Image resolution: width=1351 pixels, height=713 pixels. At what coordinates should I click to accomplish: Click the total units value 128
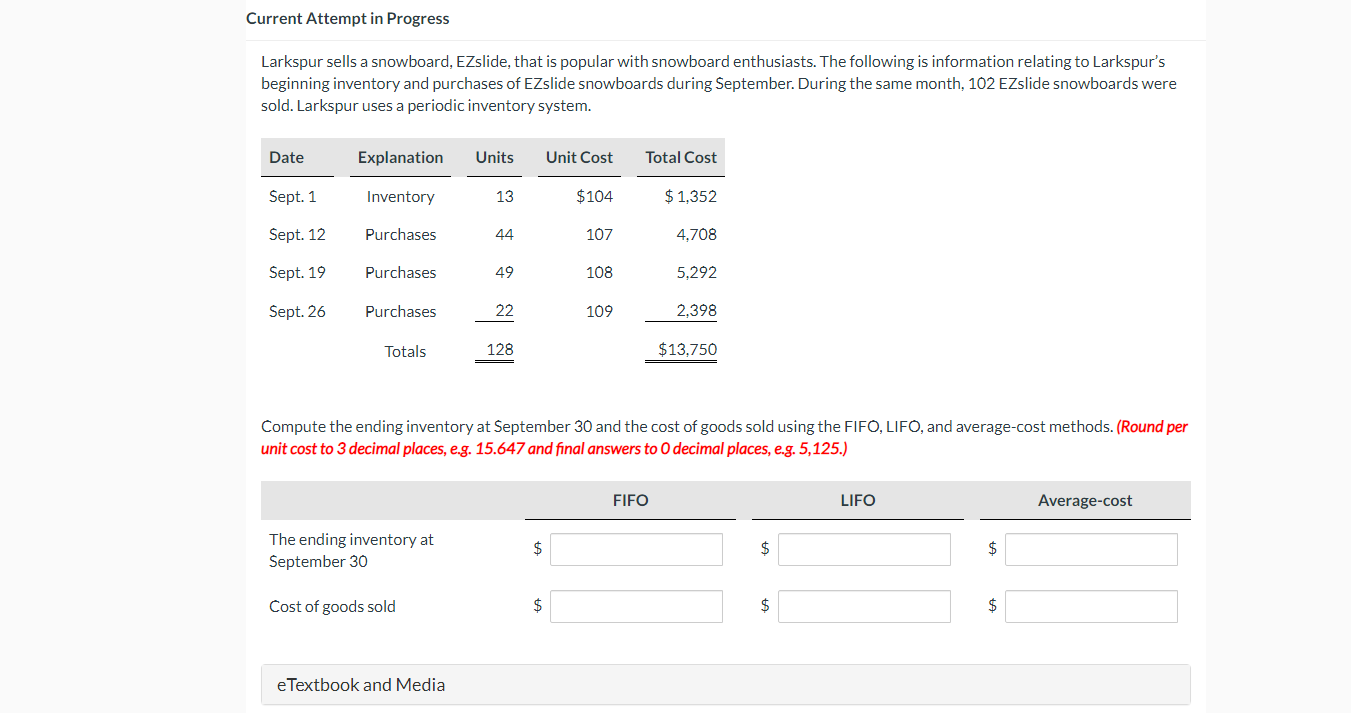click(x=500, y=350)
